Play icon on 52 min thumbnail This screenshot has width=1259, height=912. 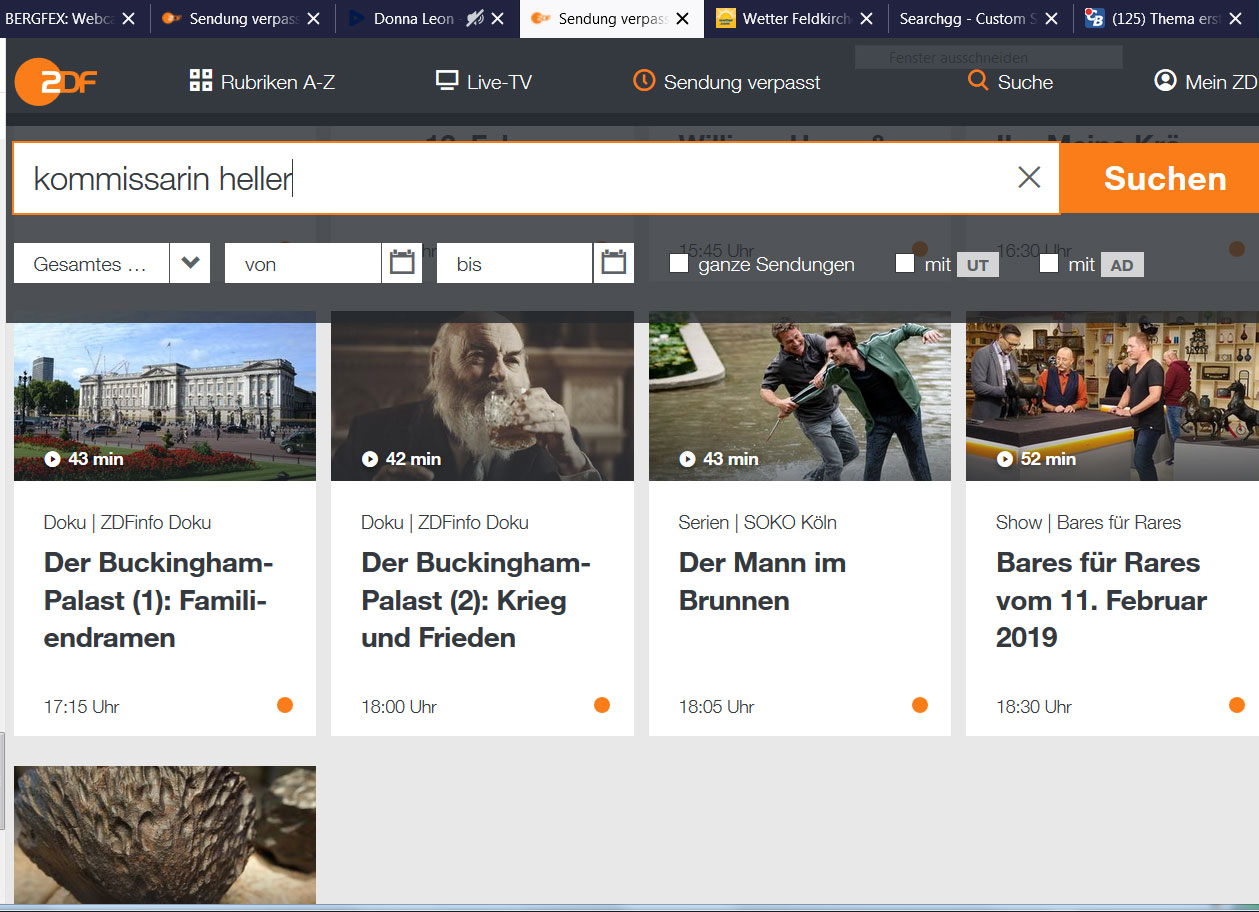coord(1005,459)
